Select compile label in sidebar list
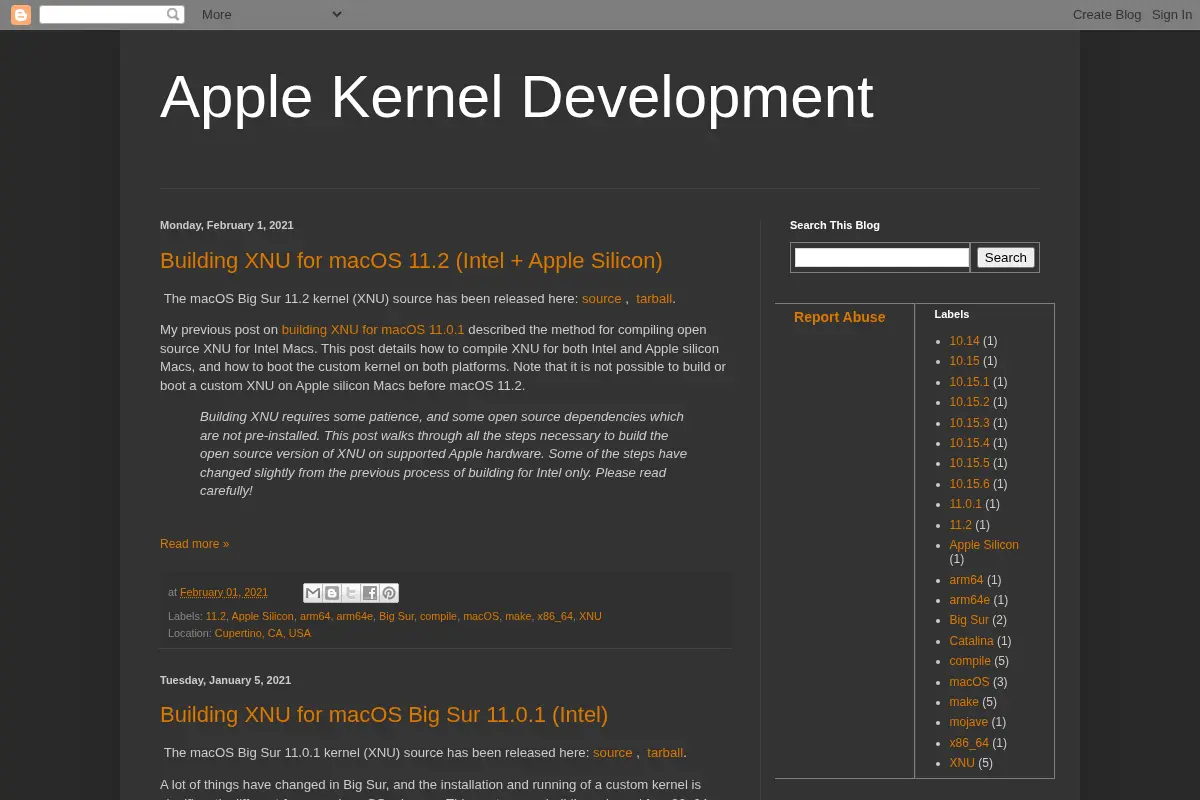This screenshot has width=1200, height=800. 970,661
